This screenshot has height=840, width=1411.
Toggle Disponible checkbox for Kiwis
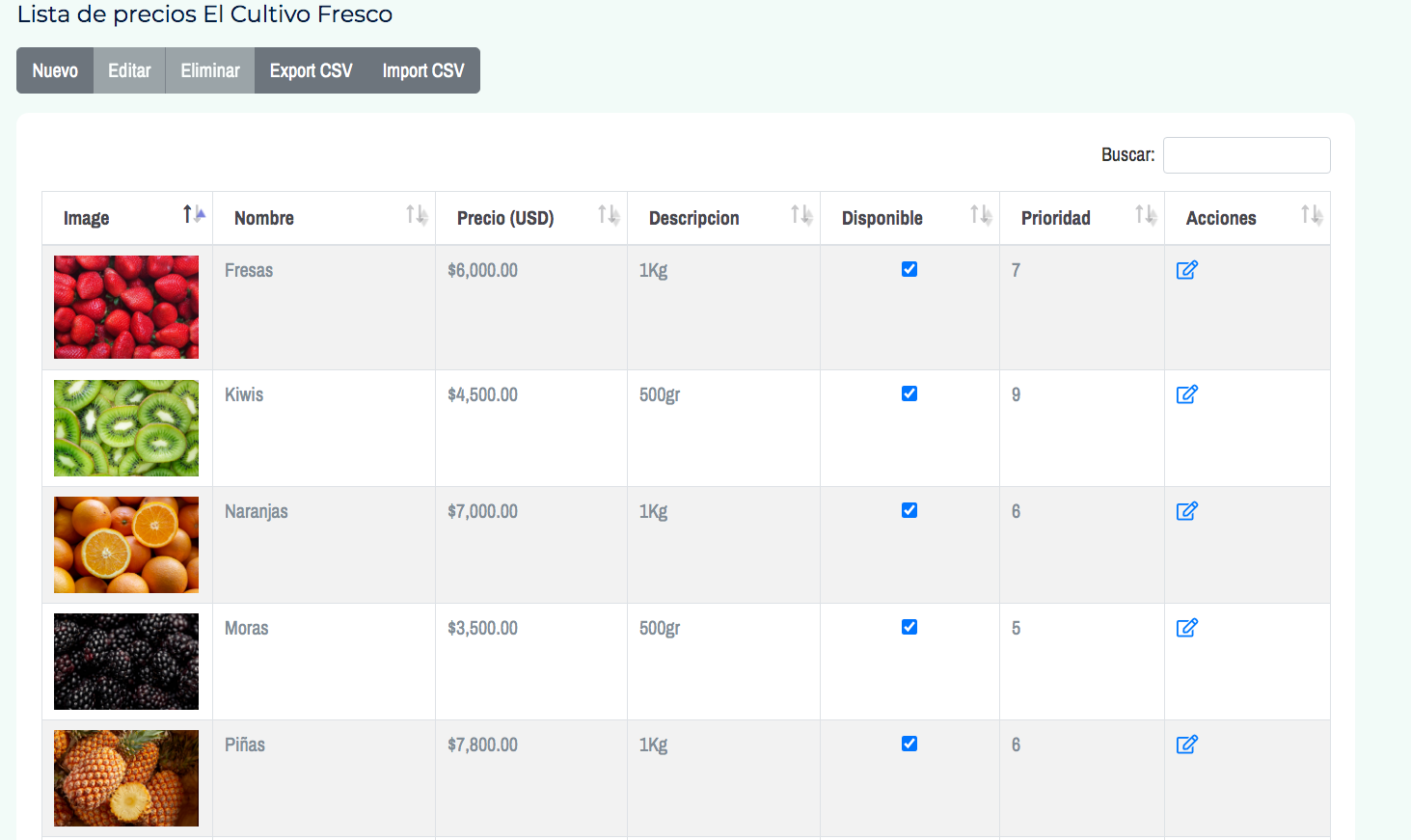coord(909,393)
